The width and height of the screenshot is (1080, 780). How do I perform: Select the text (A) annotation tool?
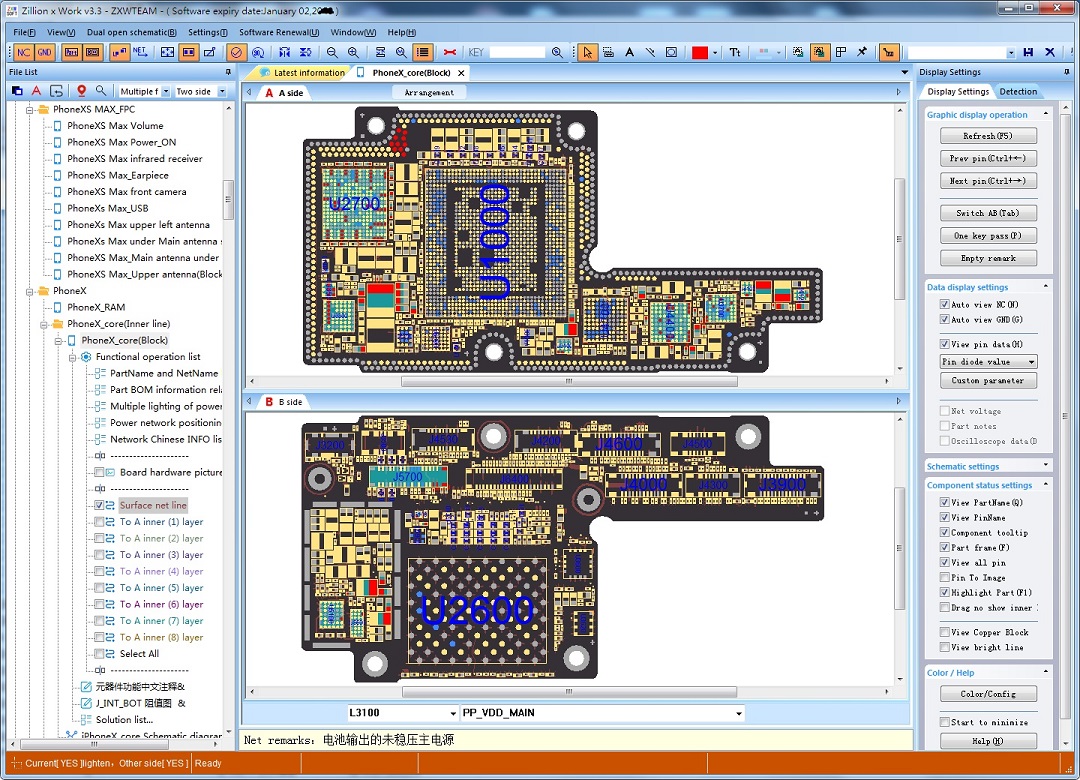629,52
